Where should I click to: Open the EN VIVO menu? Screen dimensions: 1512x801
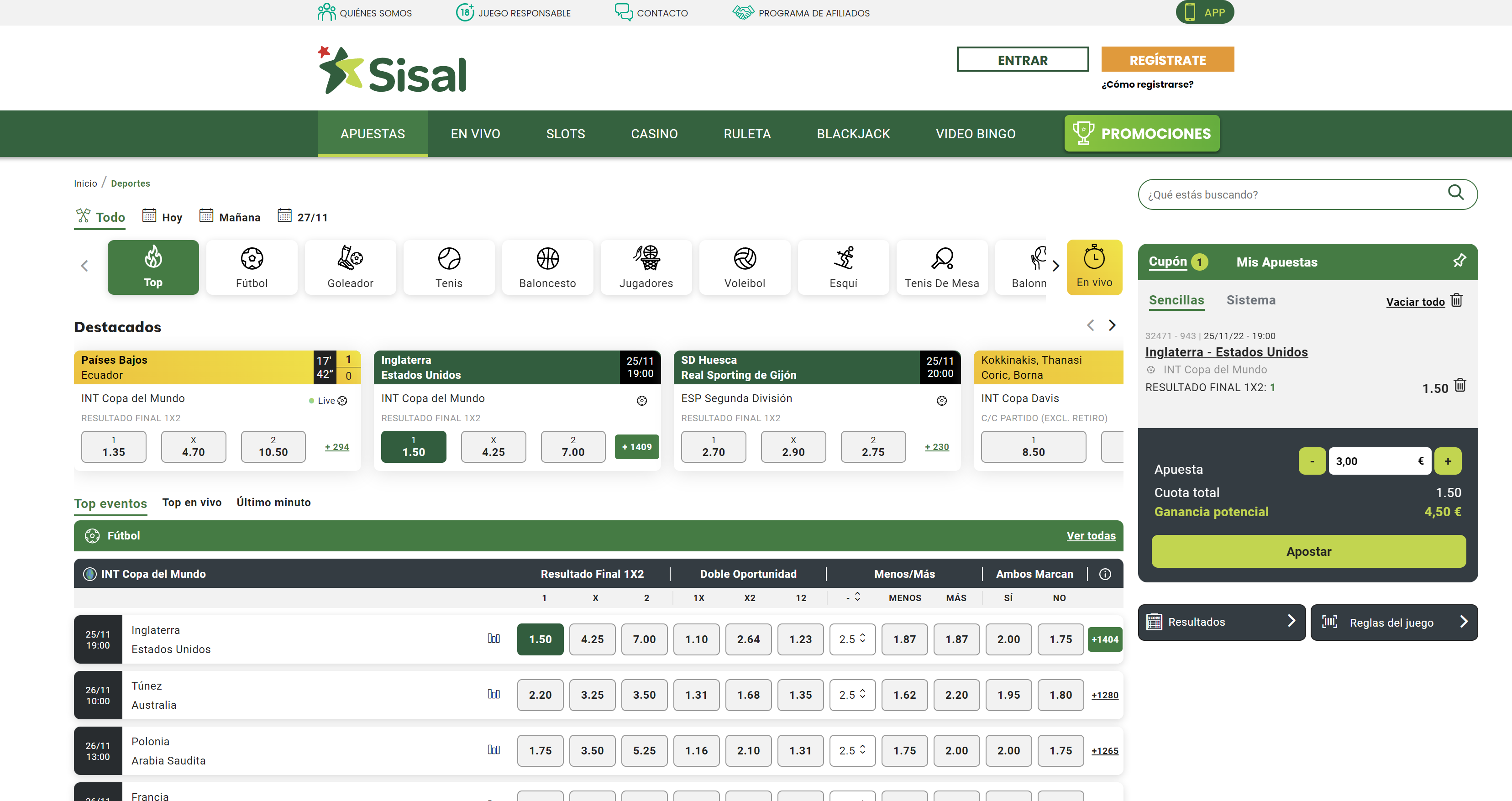[475, 134]
